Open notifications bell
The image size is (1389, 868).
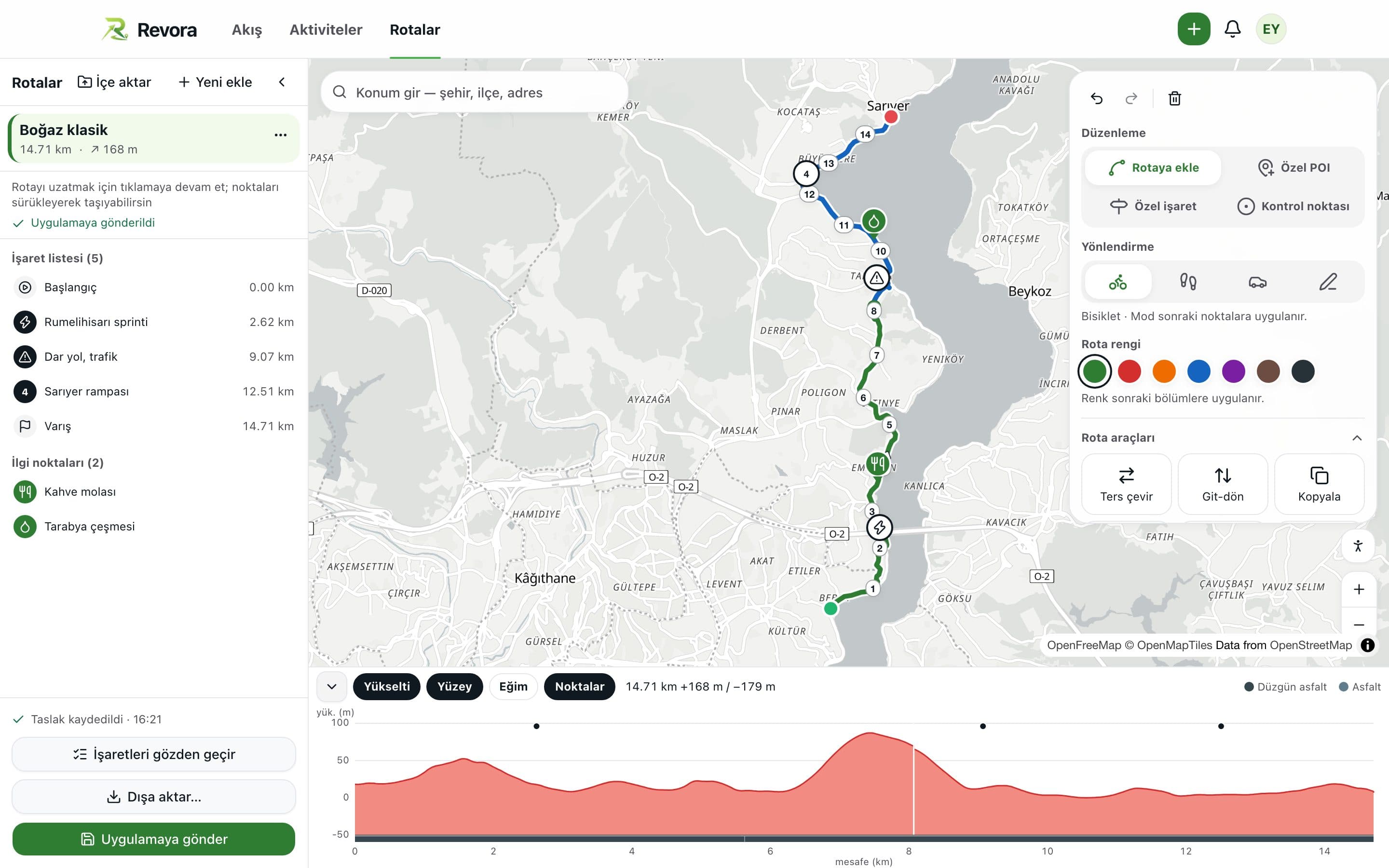tap(1232, 29)
